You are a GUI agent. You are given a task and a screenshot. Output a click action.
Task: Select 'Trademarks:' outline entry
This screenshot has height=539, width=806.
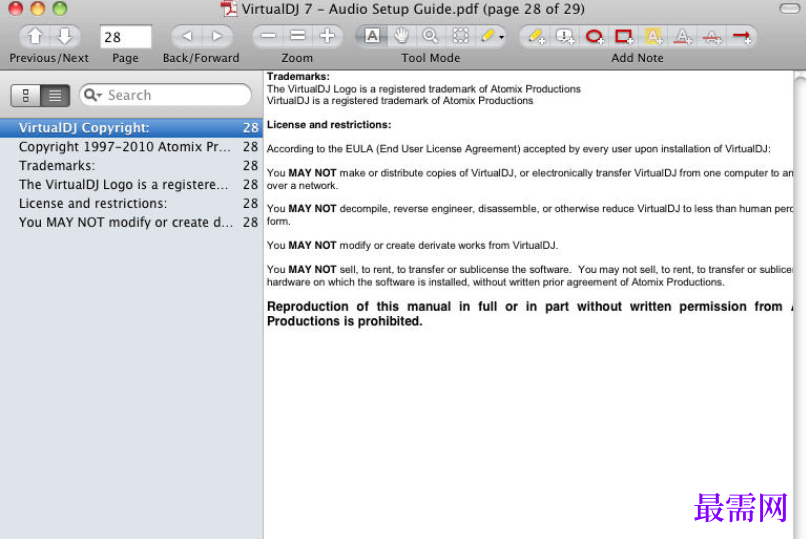131,165
